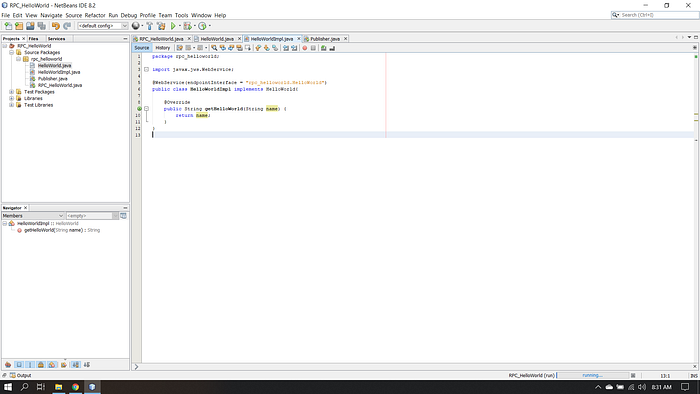
Task: Open the default config dropdown
Action: 103,26
